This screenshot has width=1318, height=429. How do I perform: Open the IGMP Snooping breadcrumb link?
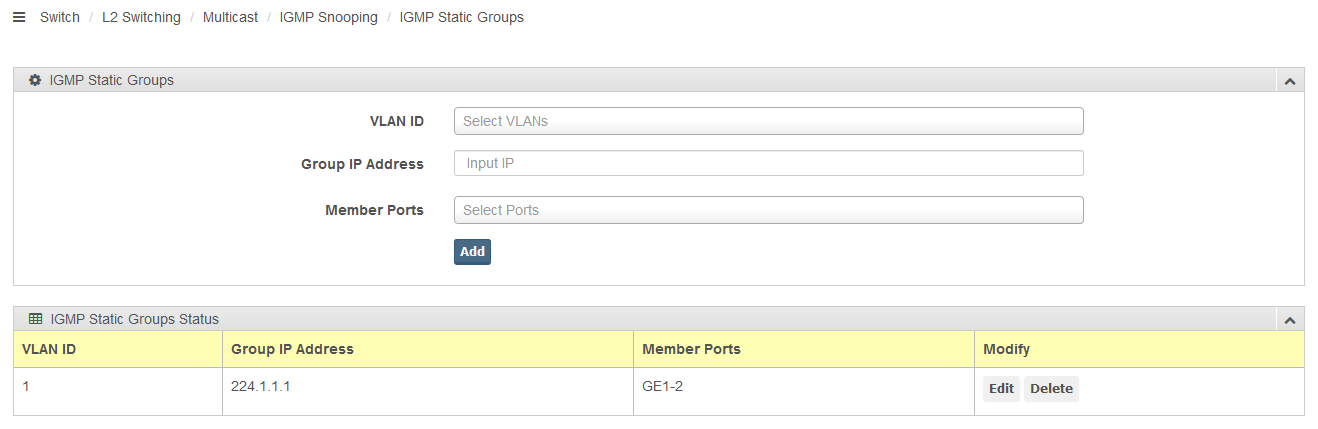click(328, 18)
